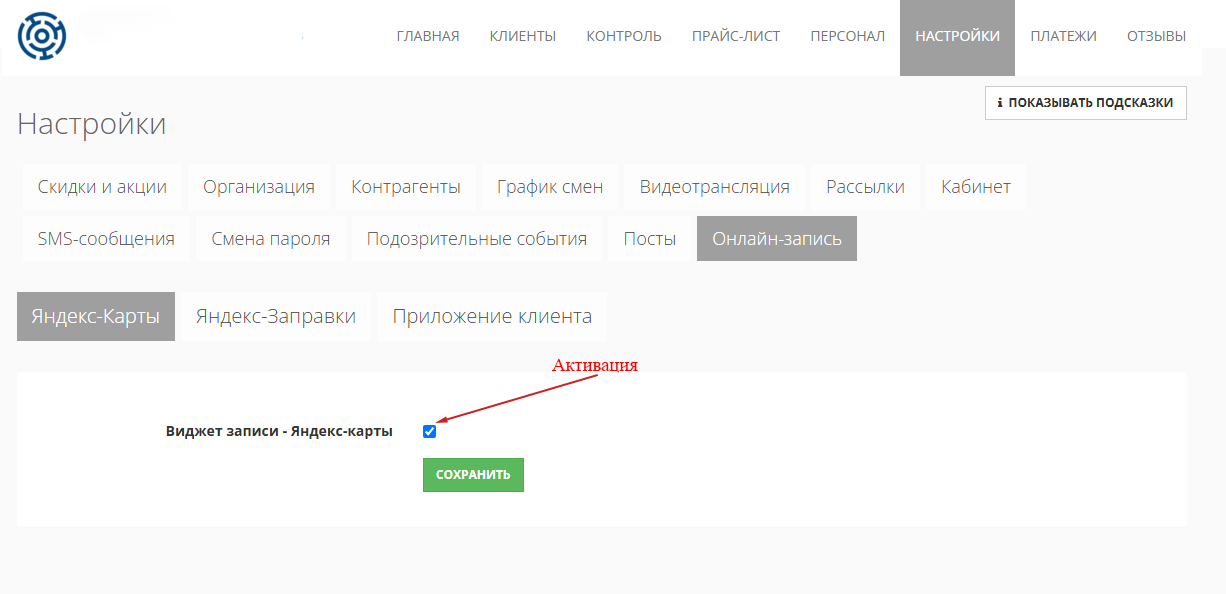Image resolution: width=1226 pixels, height=594 pixels.
Task: Open the Контрагенты settings tab
Action: coord(406,187)
